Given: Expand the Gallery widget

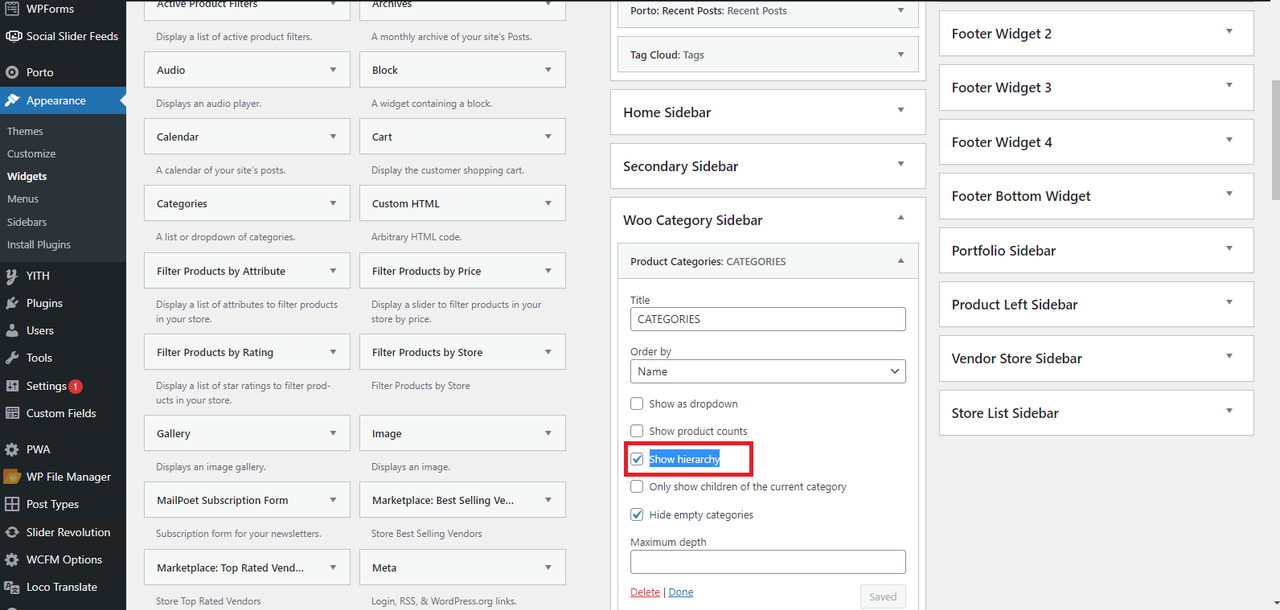Looking at the screenshot, I should (333, 434).
